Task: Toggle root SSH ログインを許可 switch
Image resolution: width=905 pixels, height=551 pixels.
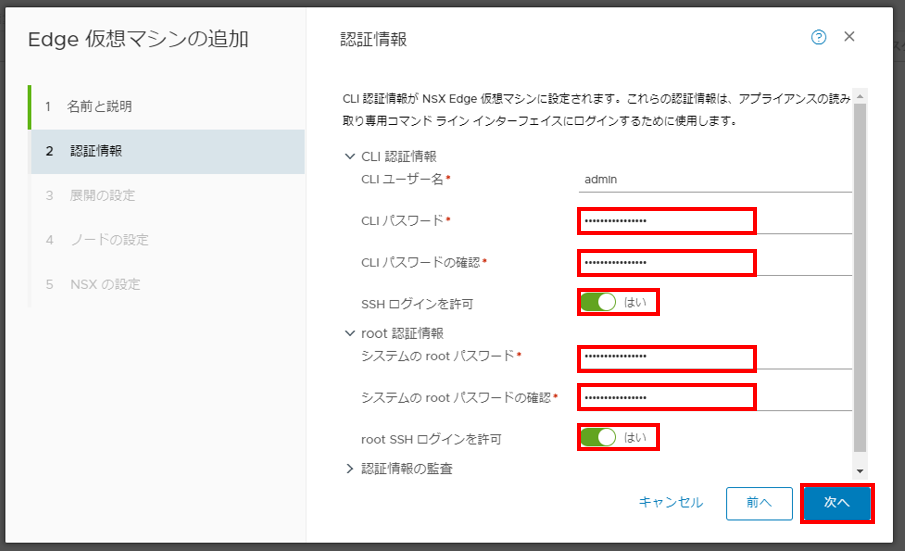Action: coord(599,437)
